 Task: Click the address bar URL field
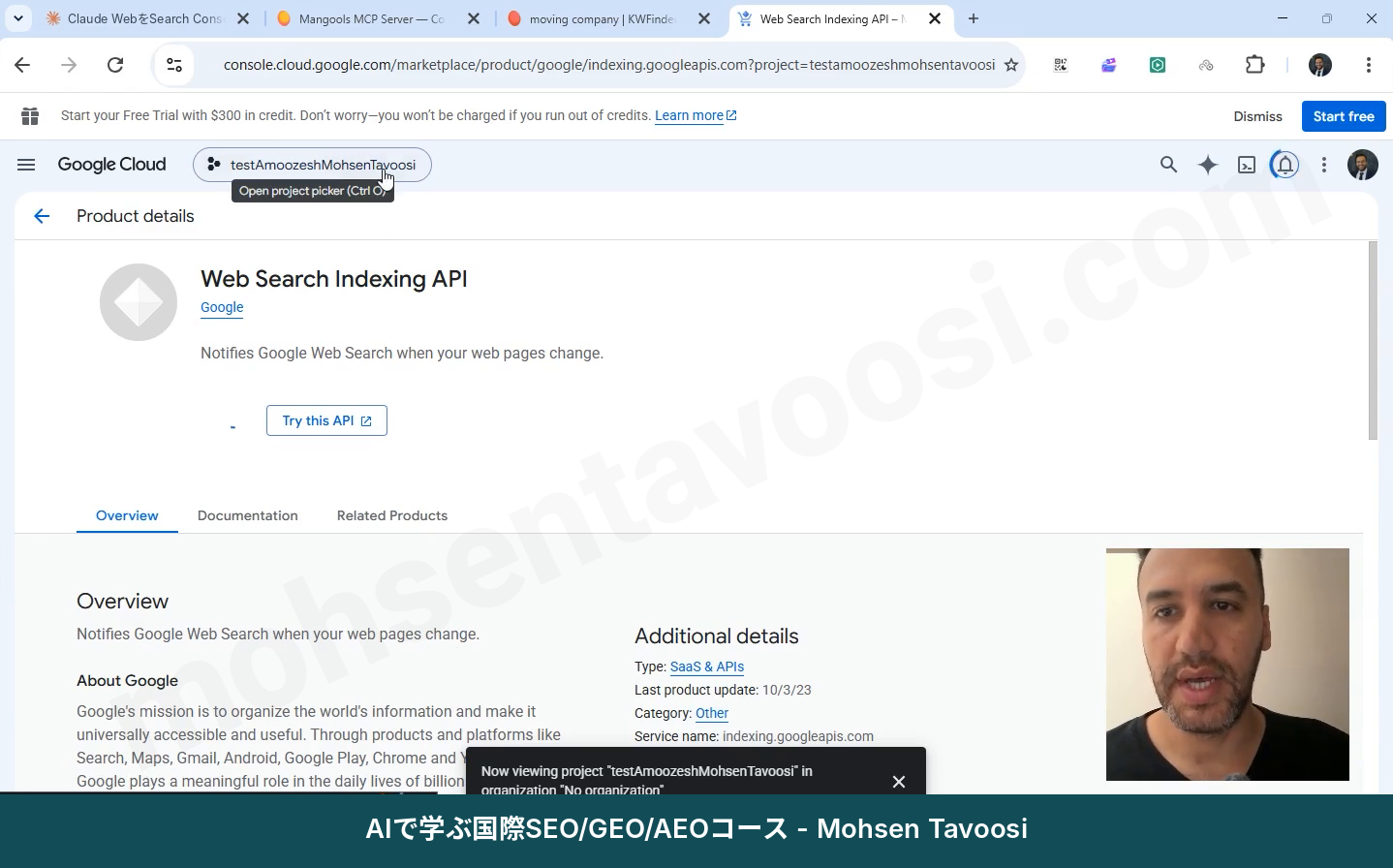pos(608,65)
